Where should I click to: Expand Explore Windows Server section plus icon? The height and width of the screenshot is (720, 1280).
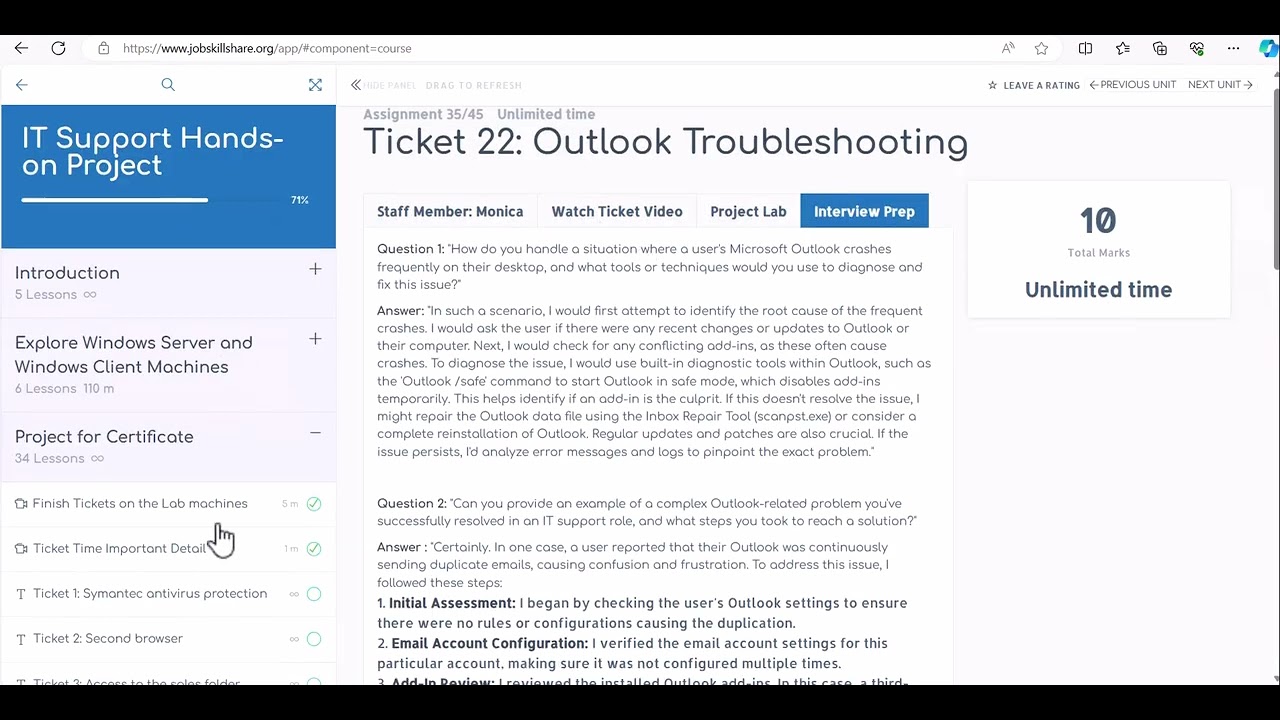click(315, 339)
